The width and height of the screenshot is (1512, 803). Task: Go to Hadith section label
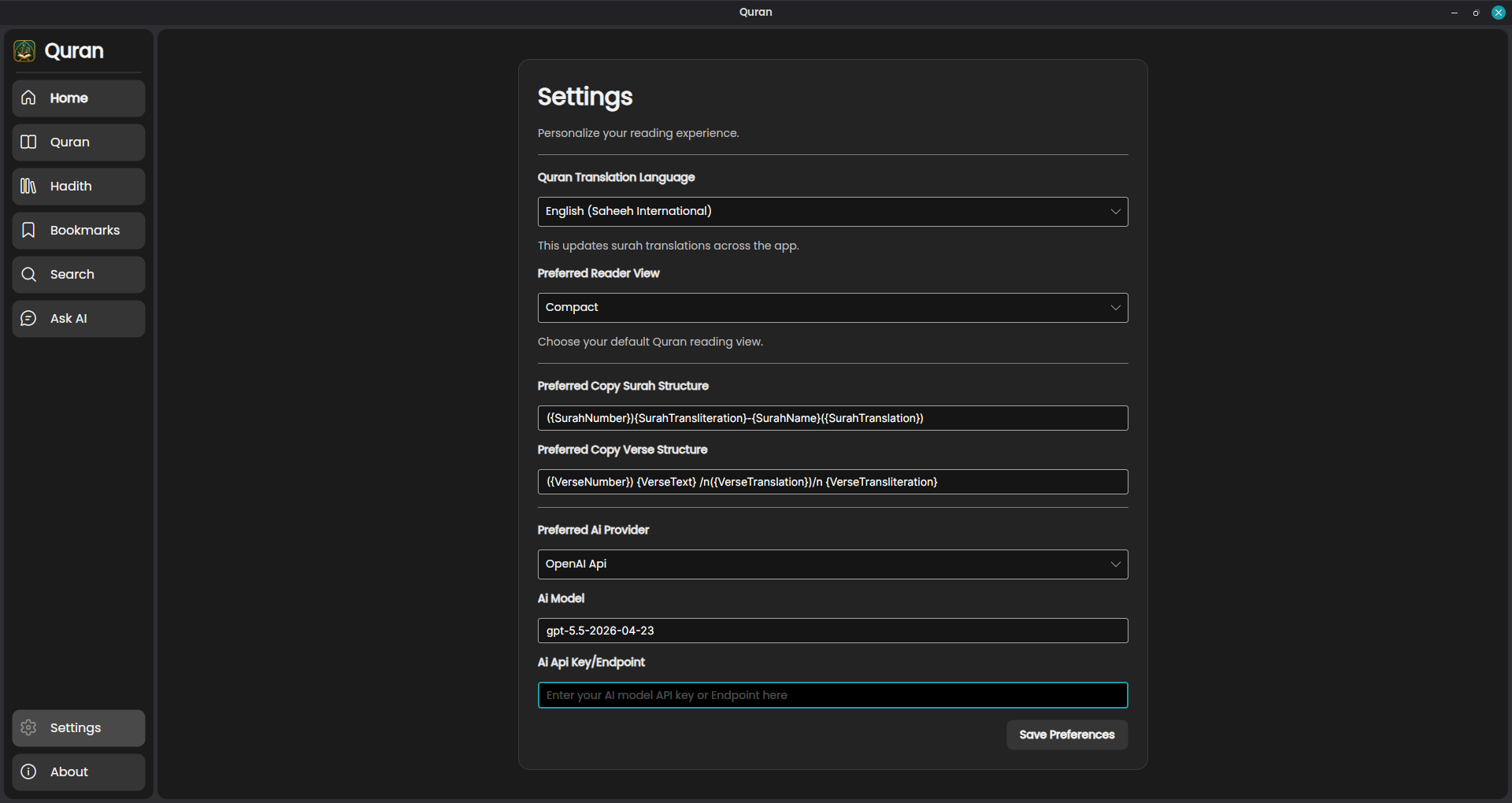[x=71, y=187]
